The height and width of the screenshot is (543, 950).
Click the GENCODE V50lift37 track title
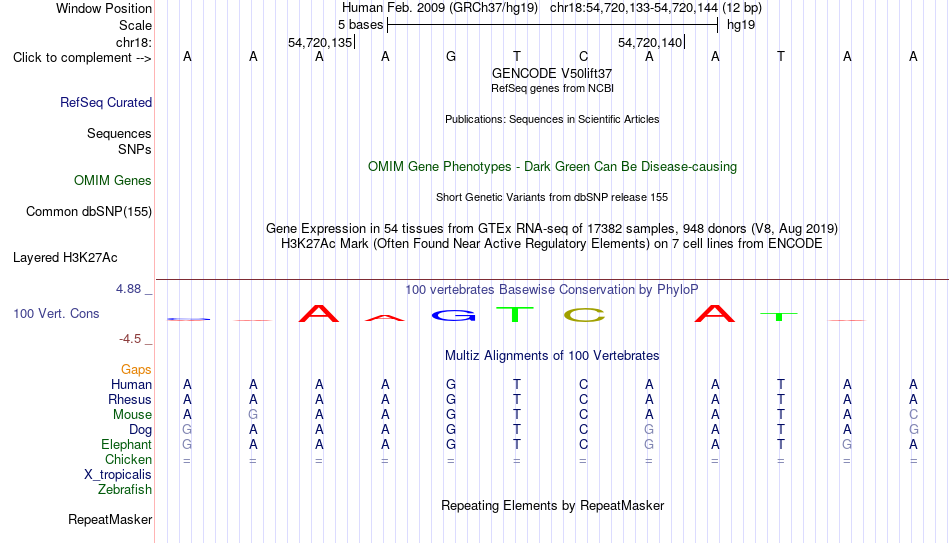[x=552, y=73]
